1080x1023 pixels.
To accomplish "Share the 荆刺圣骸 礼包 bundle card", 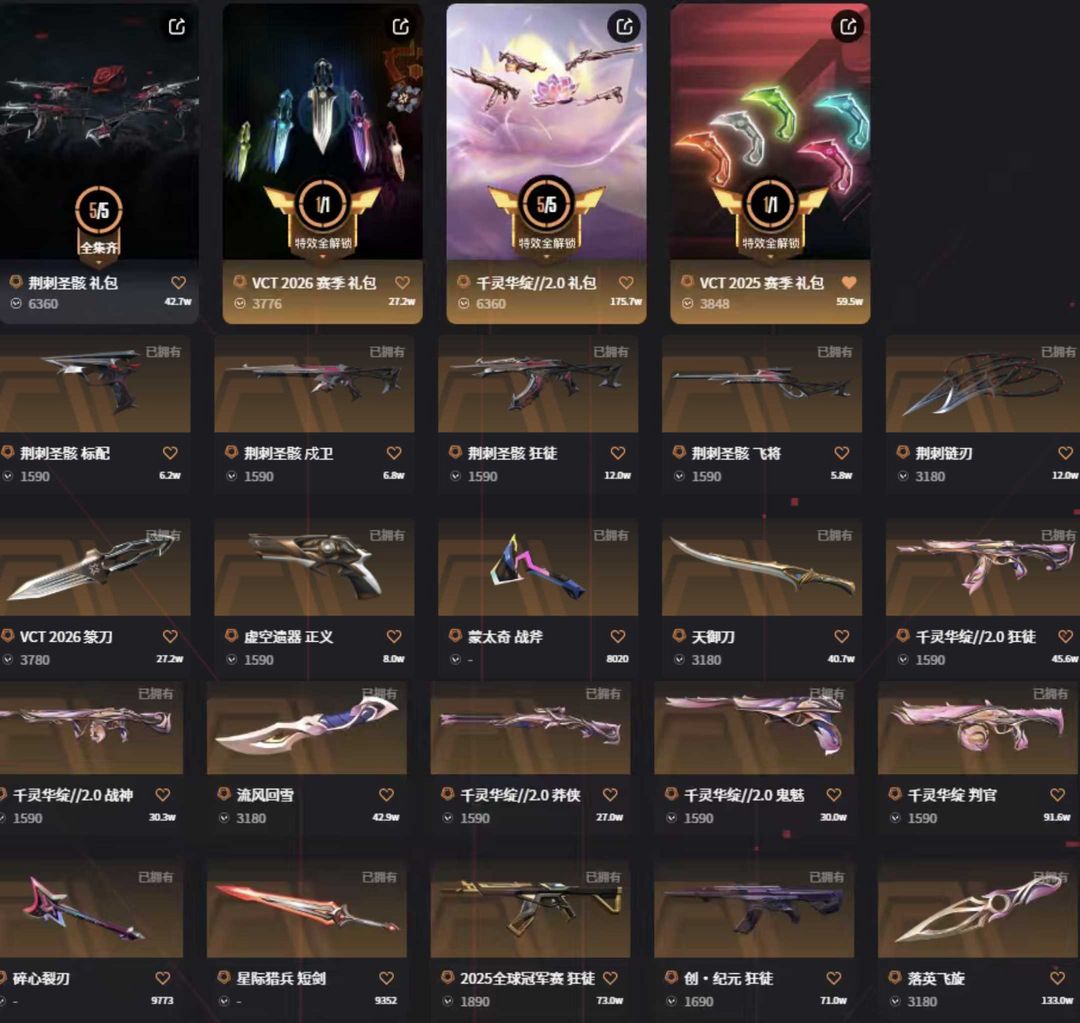I will pyautogui.click(x=177, y=27).
